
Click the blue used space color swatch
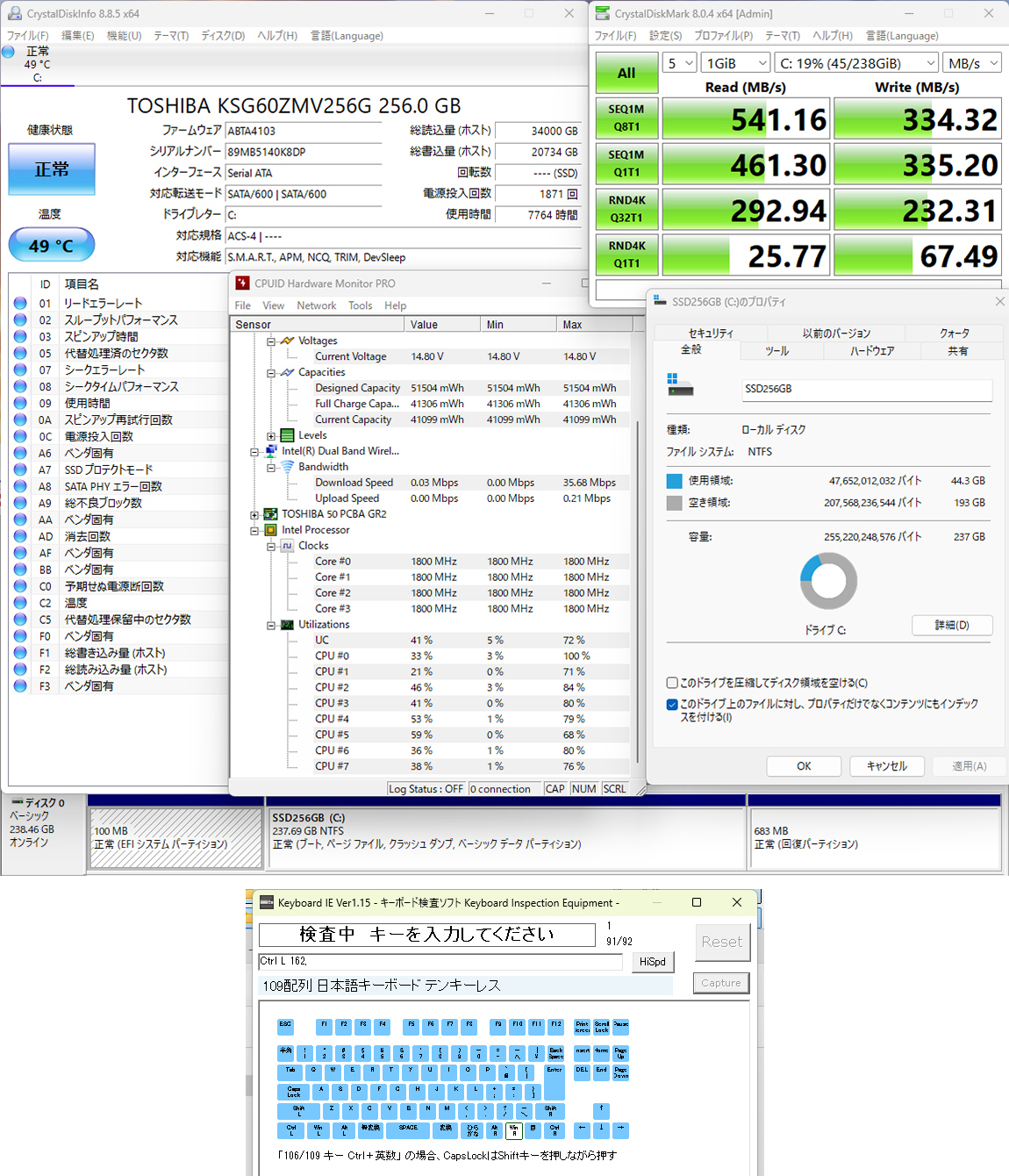(x=674, y=481)
